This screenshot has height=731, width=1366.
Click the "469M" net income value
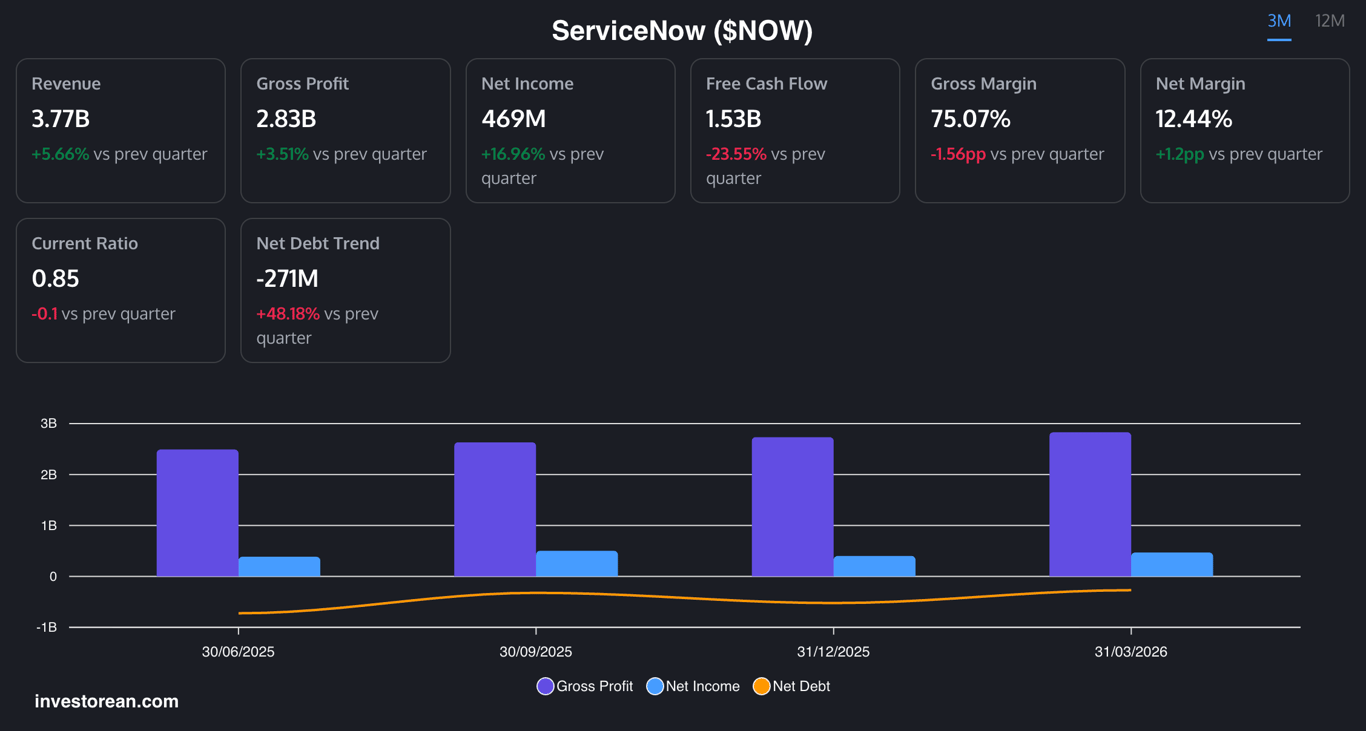coord(514,119)
